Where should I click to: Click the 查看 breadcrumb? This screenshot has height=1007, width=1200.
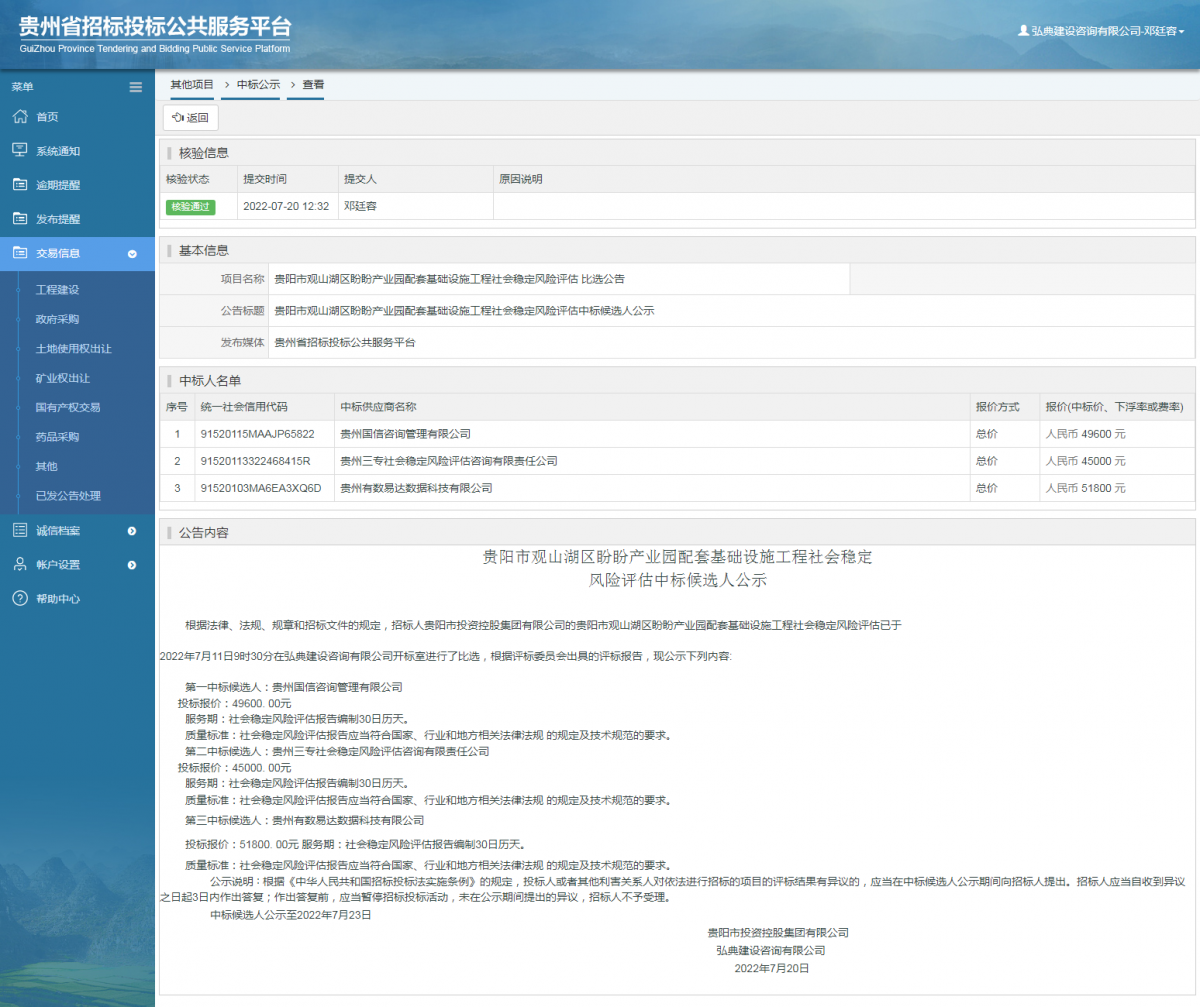tap(313, 85)
